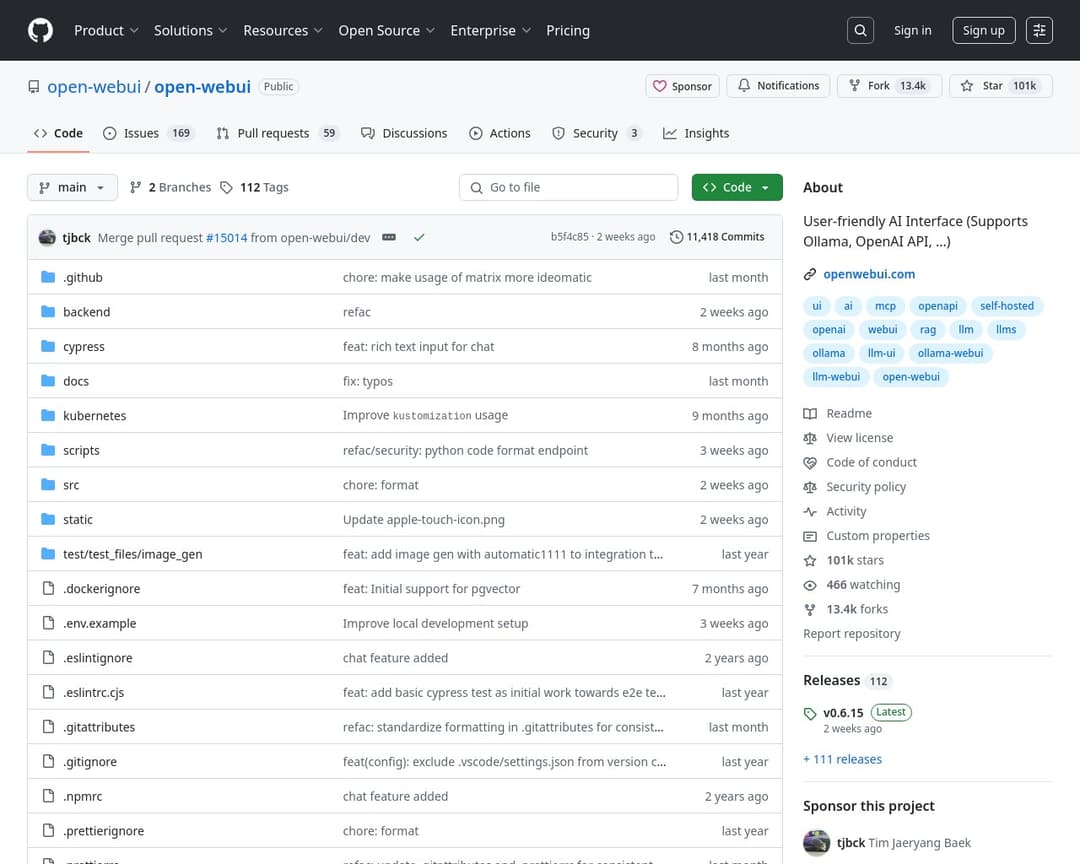Click the Notifications bell button

click(x=778, y=86)
